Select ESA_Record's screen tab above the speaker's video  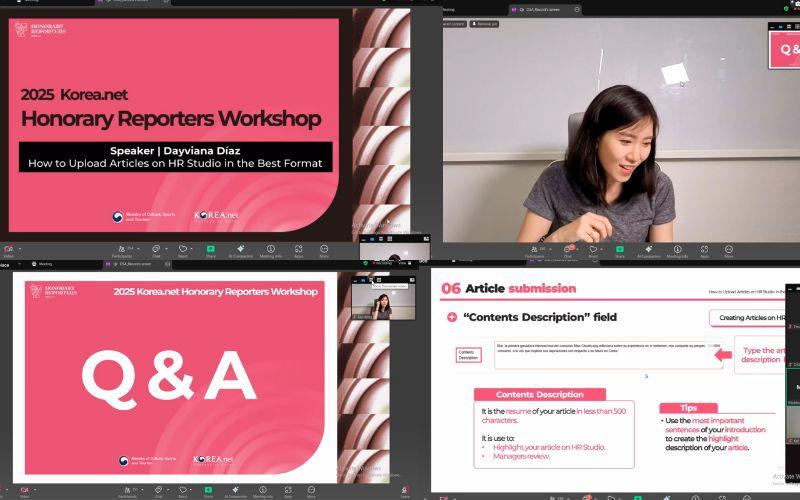tap(543, 9)
